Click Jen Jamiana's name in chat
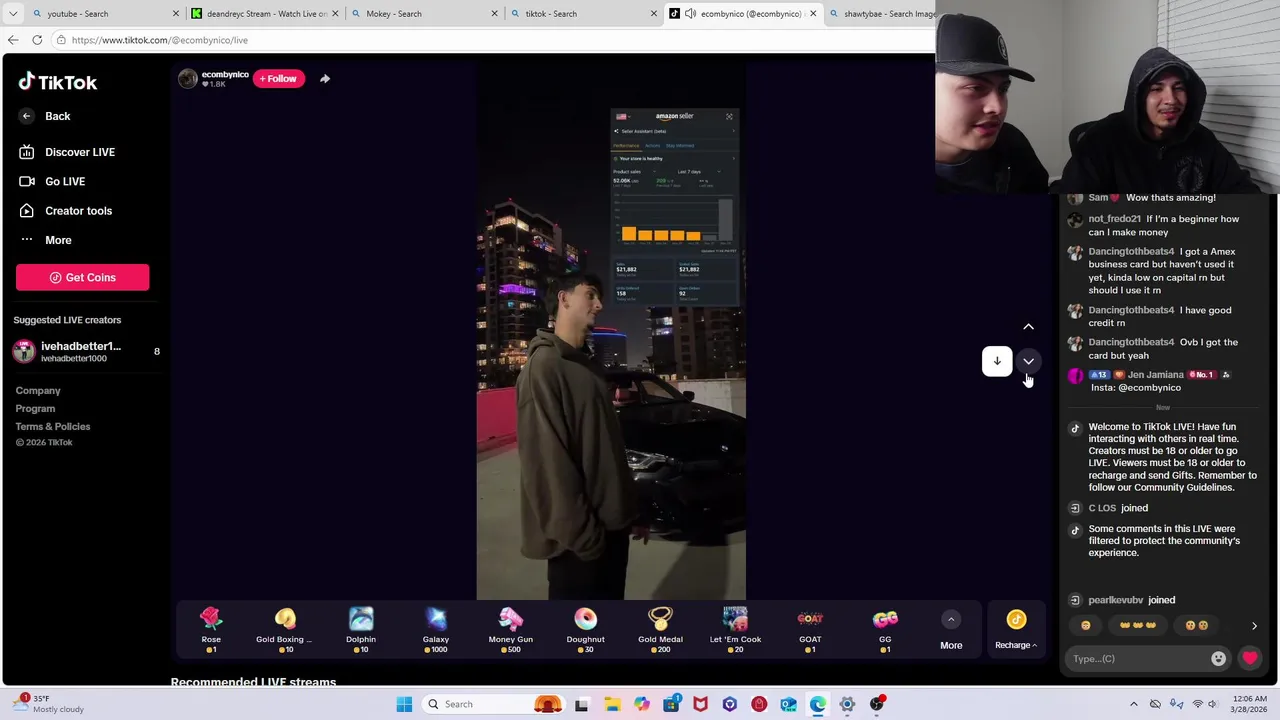The image size is (1280, 720). (1156, 375)
